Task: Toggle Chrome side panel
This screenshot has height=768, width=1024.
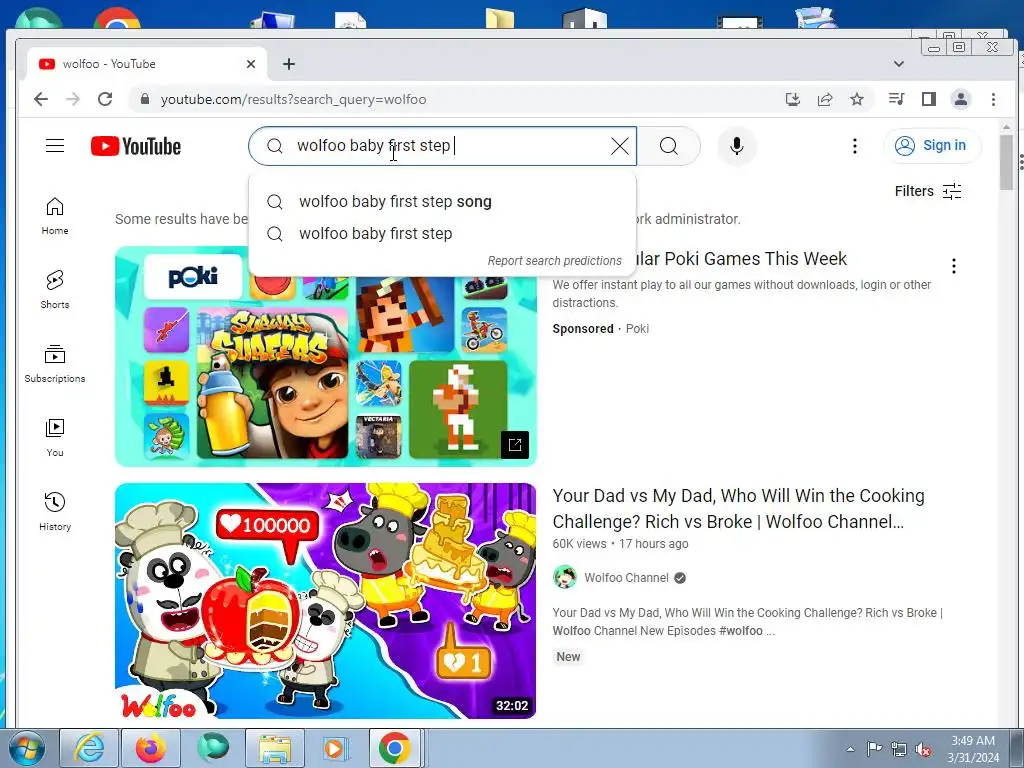Action: (x=929, y=99)
